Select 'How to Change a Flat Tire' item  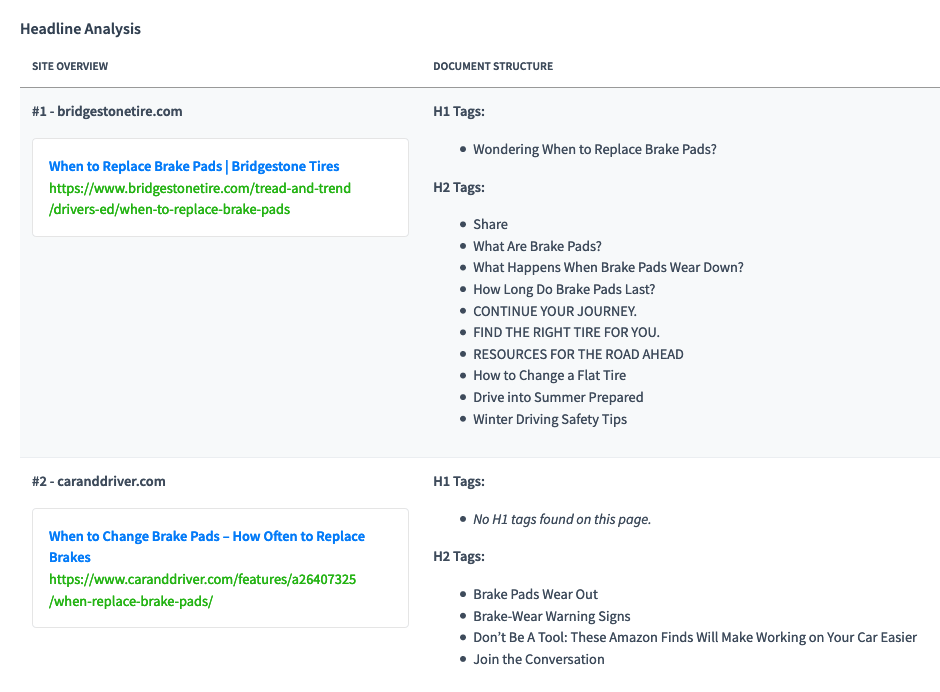[x=550, y=375]
